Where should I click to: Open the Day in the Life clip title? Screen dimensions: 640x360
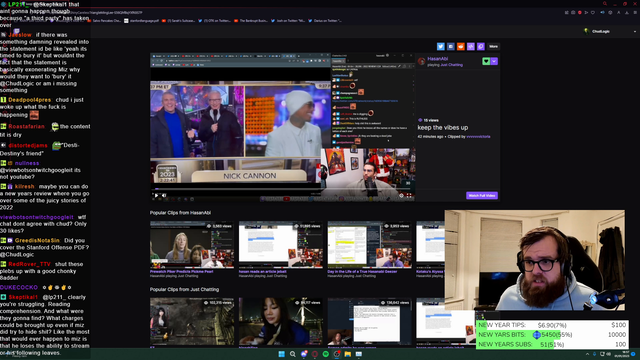click(362, 271)
